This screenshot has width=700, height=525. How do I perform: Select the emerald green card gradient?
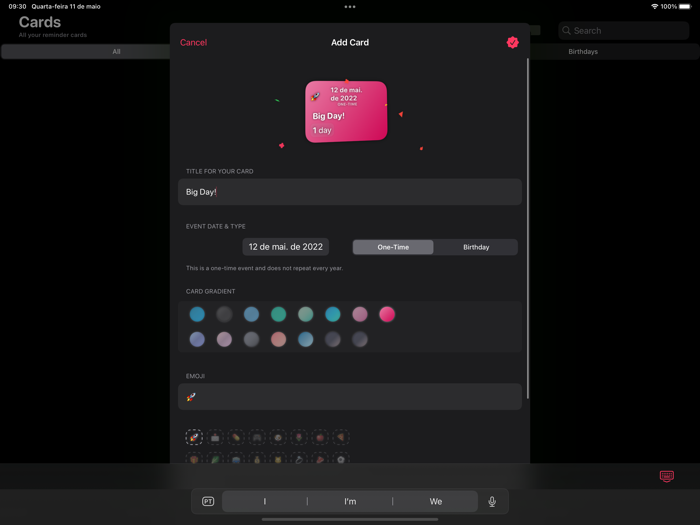279,314
